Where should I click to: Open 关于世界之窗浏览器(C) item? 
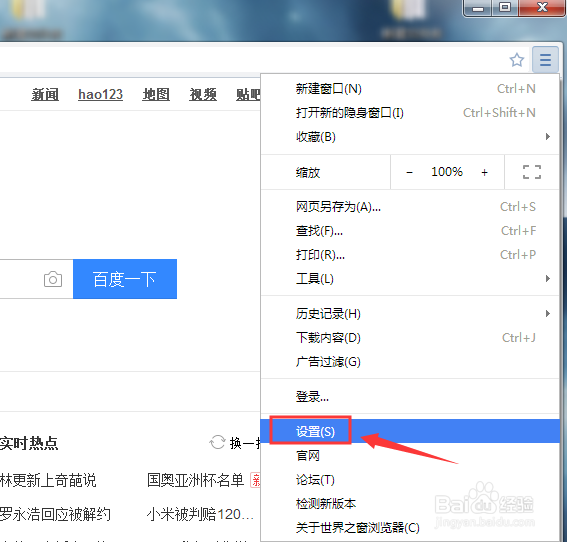click(x=410, y=528)
